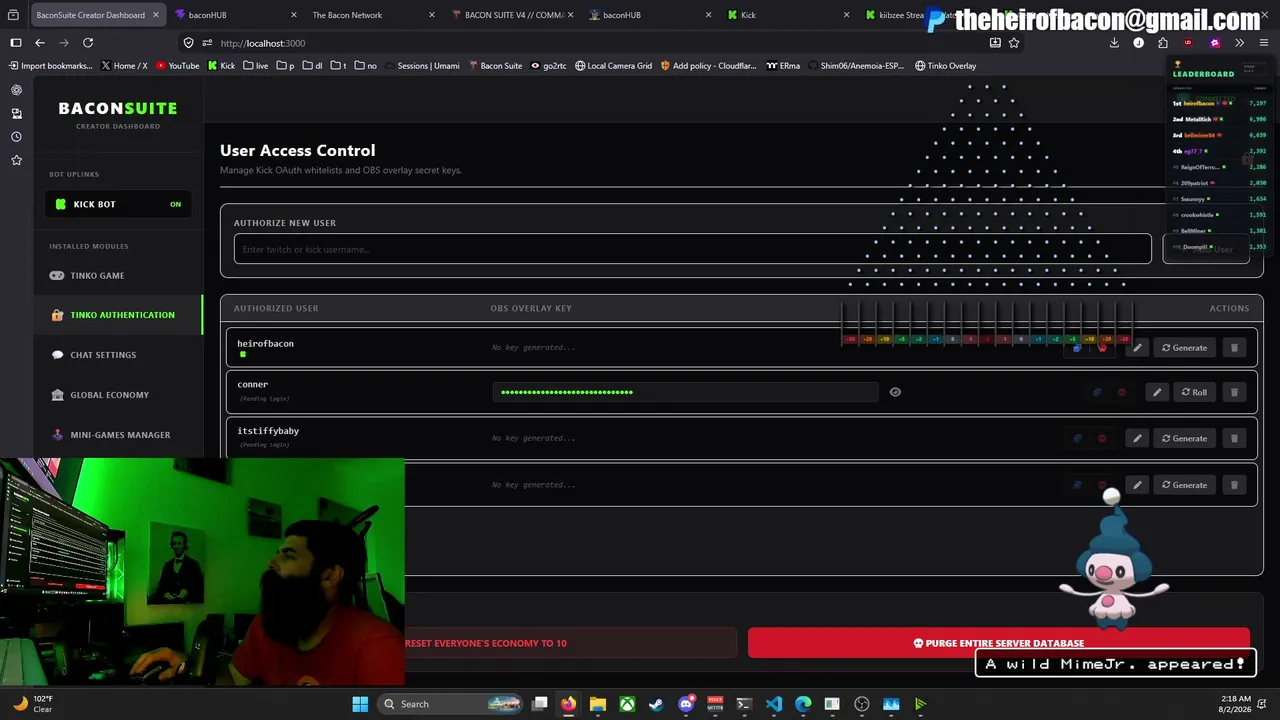Switch to The Bacon Network tab
1280x720 pixels.
pyautogui.click(x=347, y=15)
